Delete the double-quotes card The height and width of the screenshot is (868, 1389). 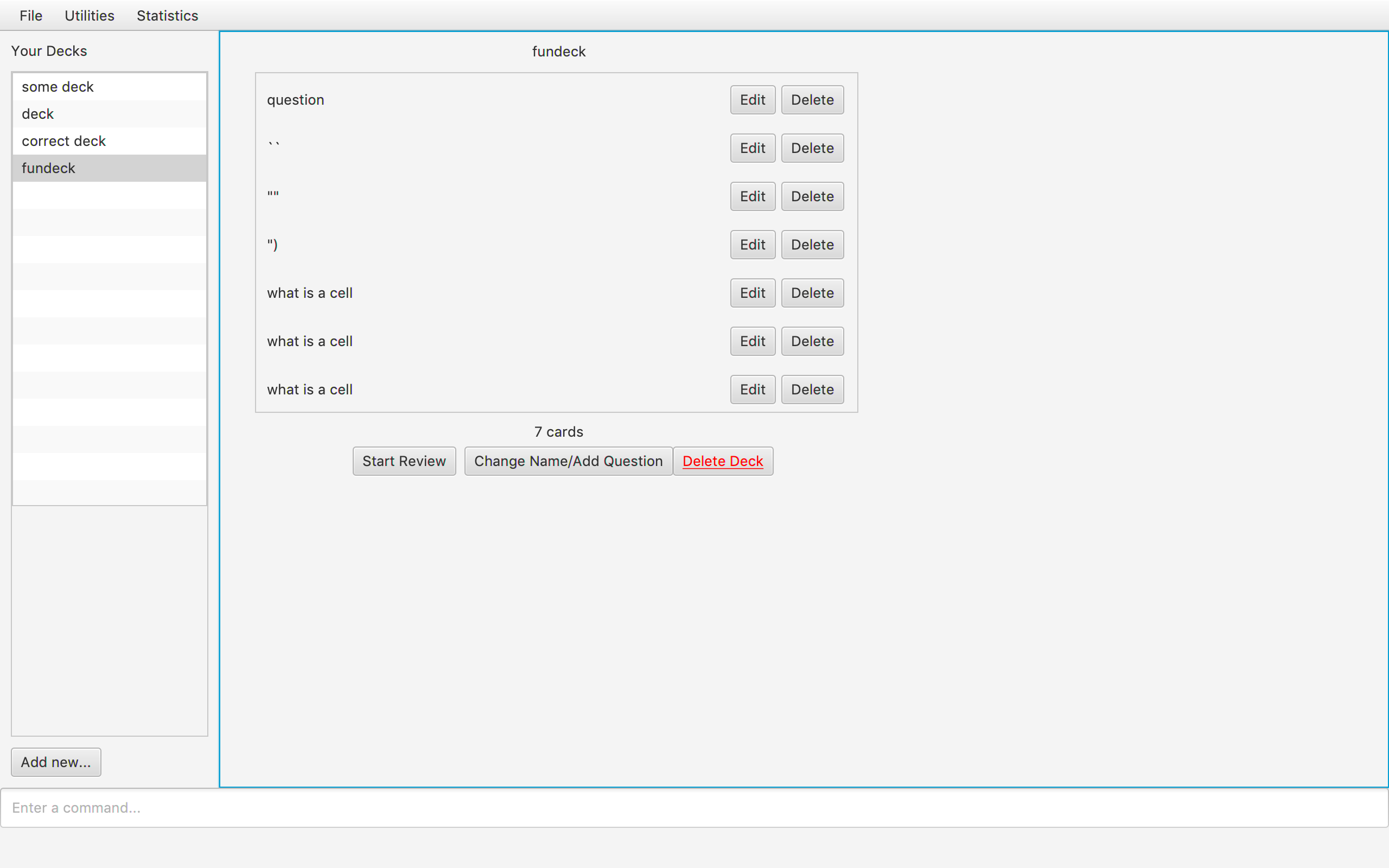[x=812, y=196]
